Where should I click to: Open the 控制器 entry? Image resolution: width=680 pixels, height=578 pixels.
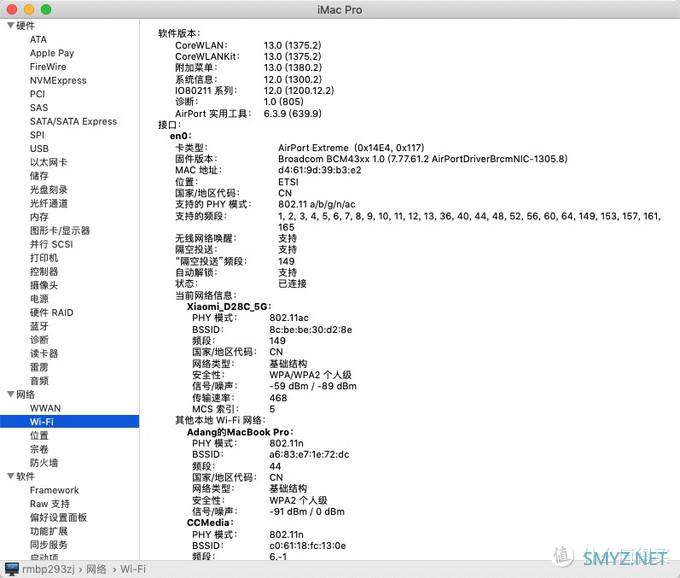point(44,271)
